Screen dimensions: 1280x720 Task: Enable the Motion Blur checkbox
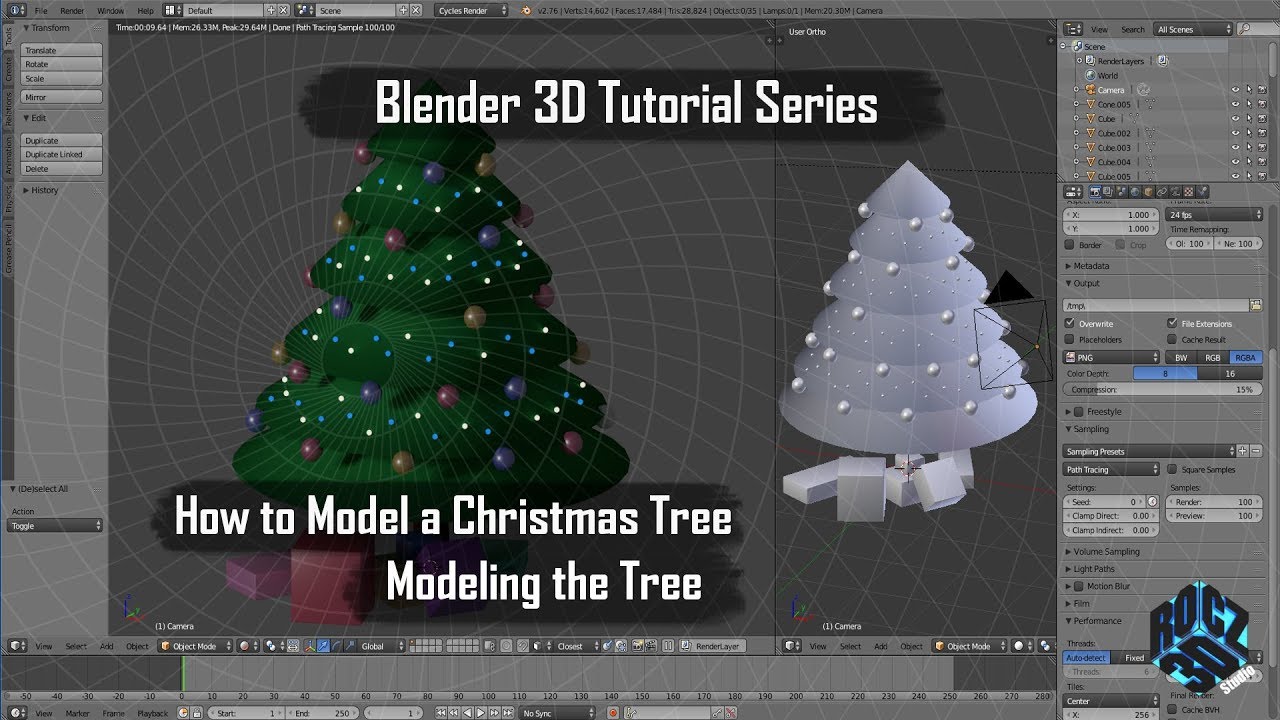tap(1079, 587)
